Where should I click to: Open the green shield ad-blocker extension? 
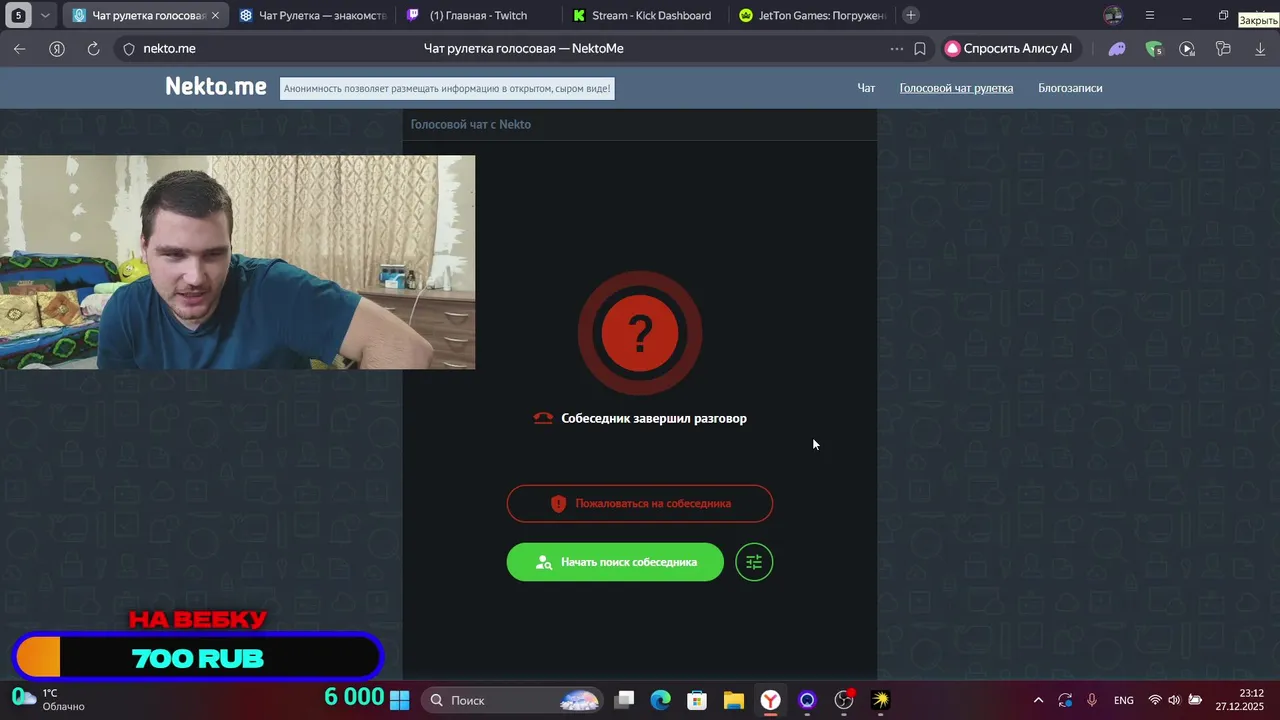coord(1153,48)
